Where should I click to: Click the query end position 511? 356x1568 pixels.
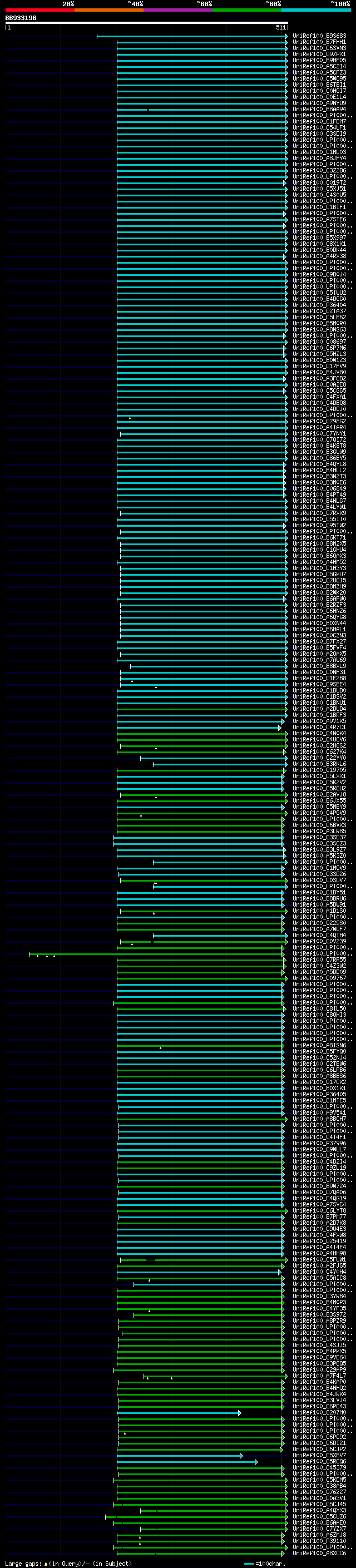[x=281, y=27]
